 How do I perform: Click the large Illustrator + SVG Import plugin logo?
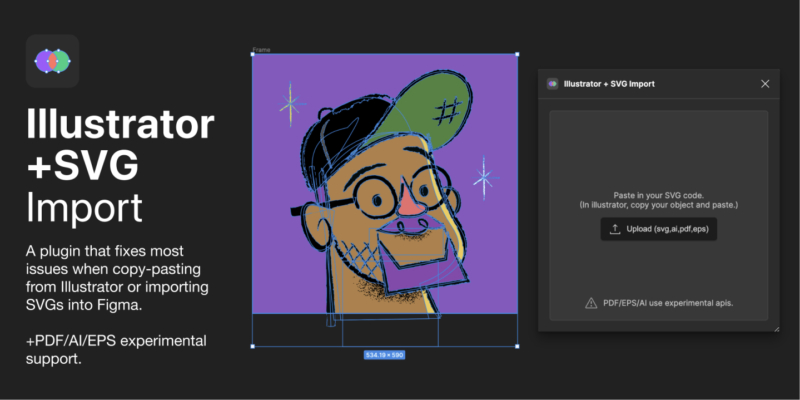tap(52, 61)
